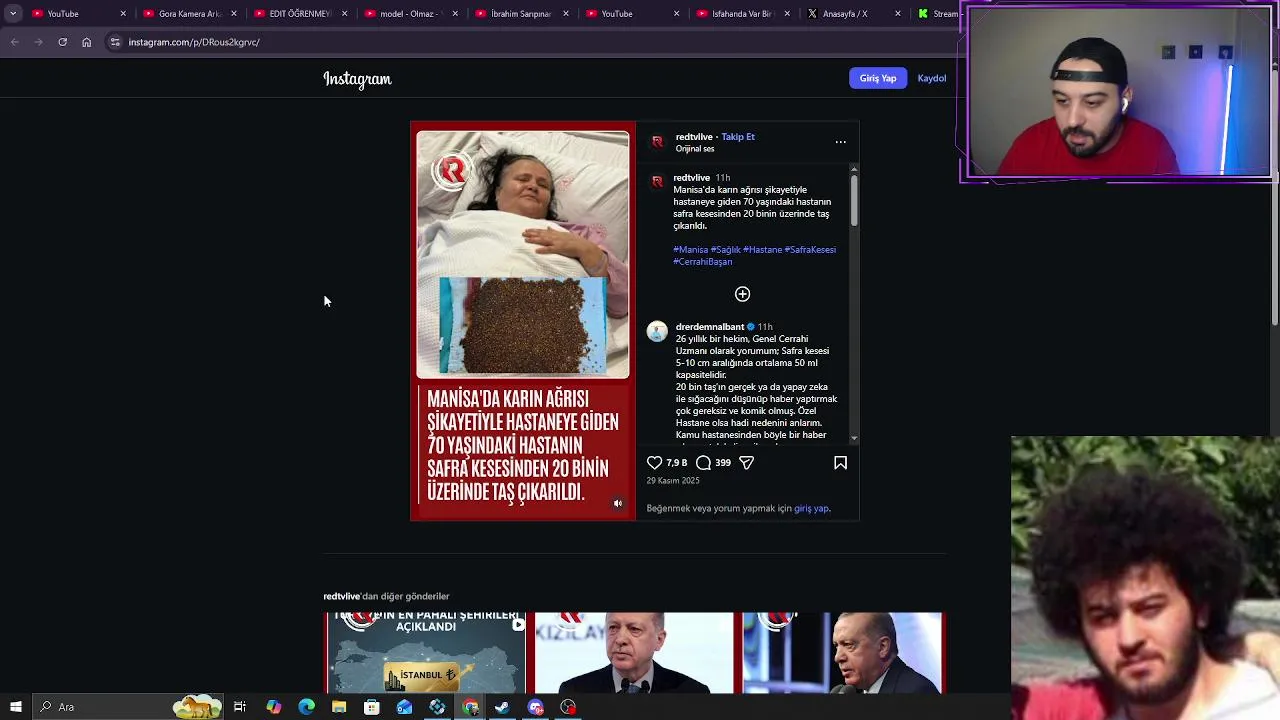
Task: Open the drerdemnalbant commenter profile
Action: pyautogui.click(x=710, y=327)
